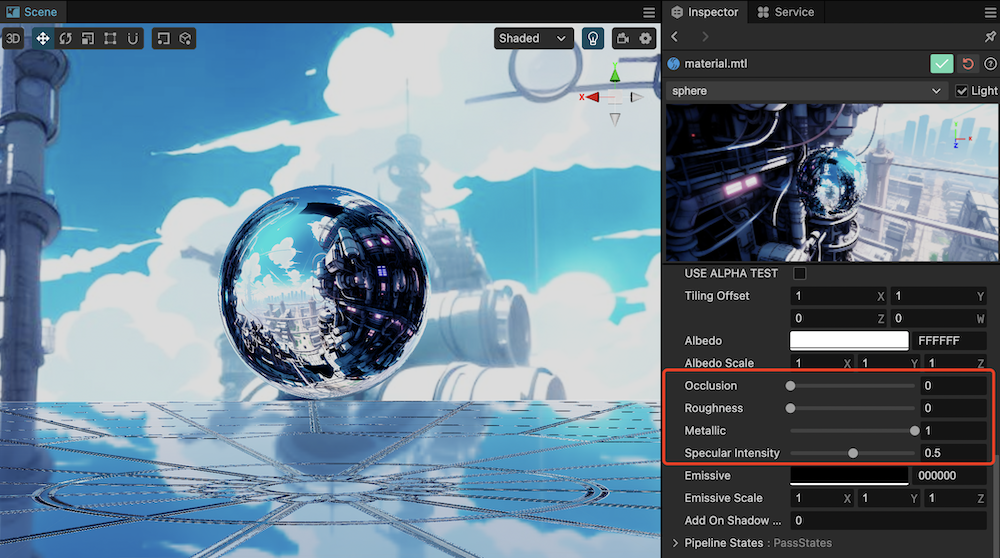This screenshot has width=1000, height=558.
Task: Open the Shaded render mode dropdown
Action: pyautogui.click(x=533, y=38)
